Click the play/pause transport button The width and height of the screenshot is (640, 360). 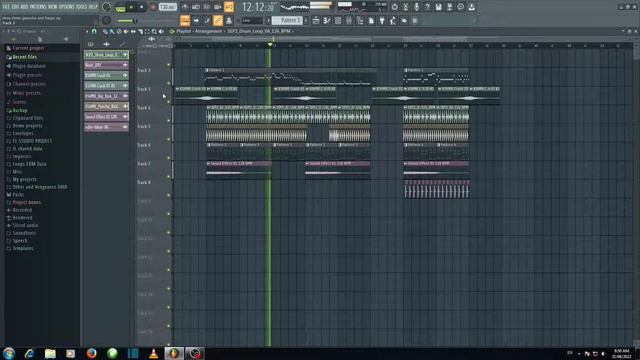131,7
